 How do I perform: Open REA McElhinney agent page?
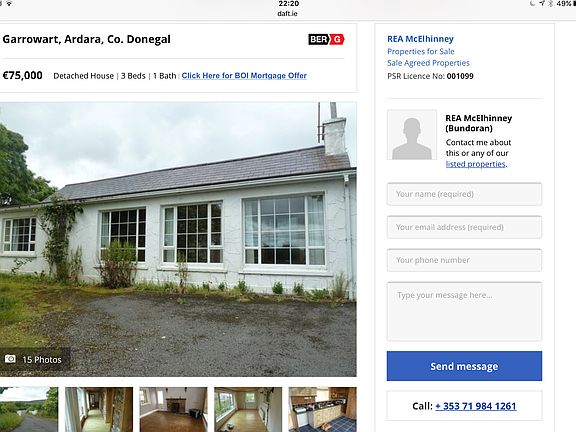[x=420, y=39]
